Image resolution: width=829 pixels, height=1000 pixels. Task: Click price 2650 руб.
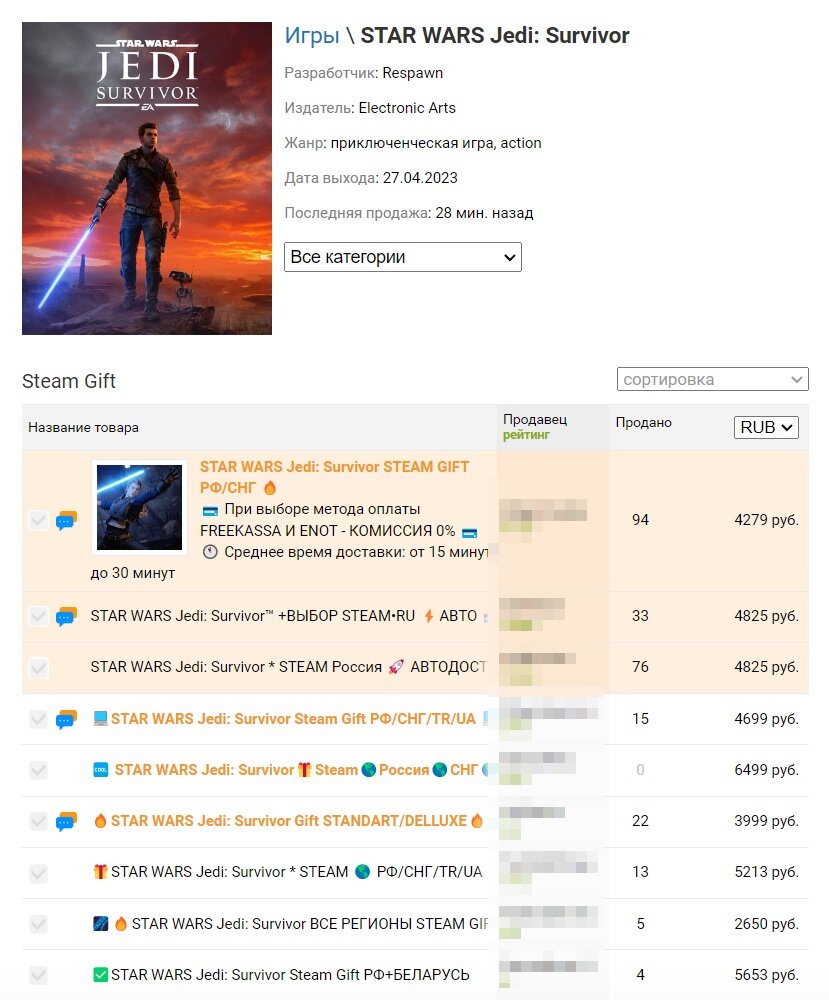click(x=767, y=923)
